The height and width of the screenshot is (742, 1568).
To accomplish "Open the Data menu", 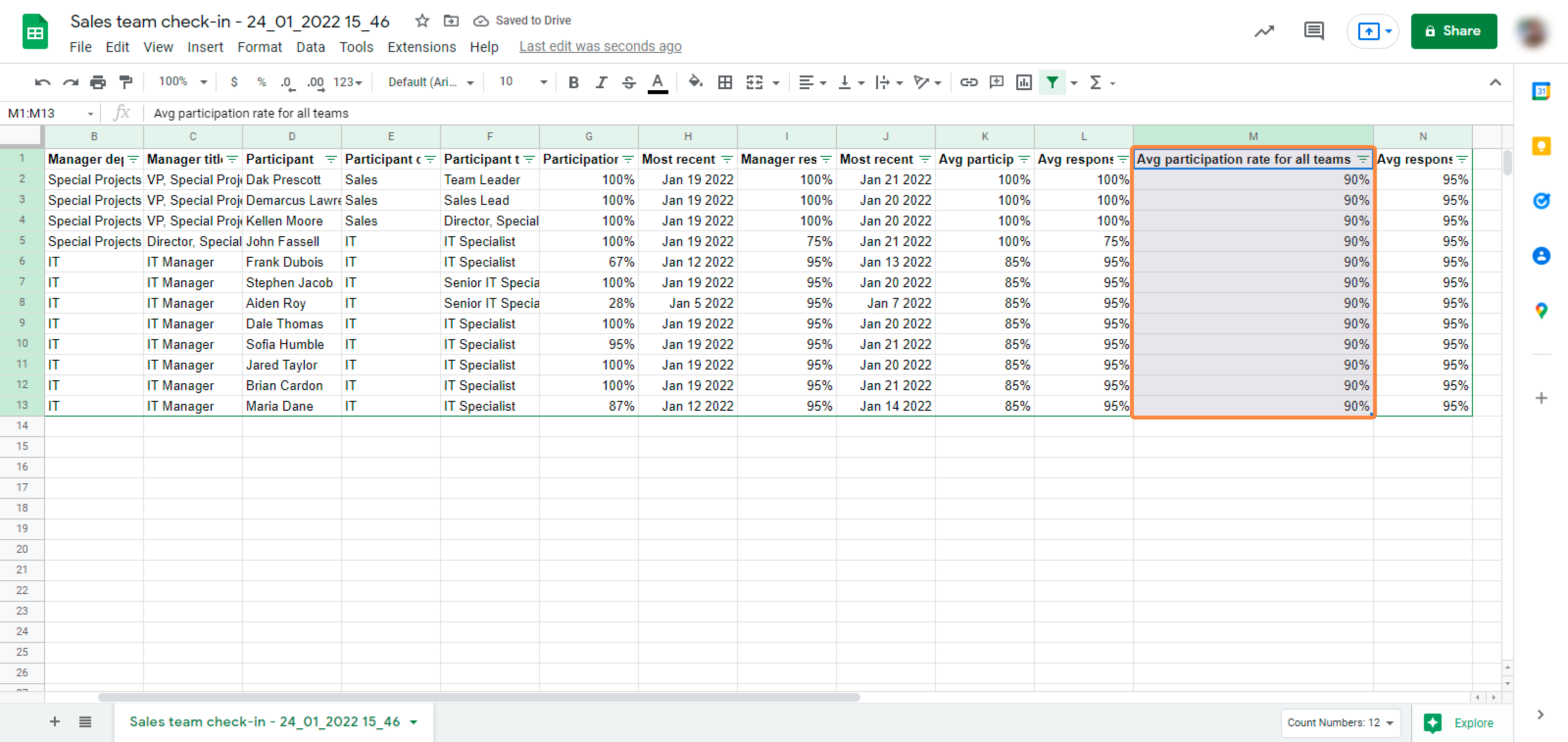I will [x=311, y=47].
